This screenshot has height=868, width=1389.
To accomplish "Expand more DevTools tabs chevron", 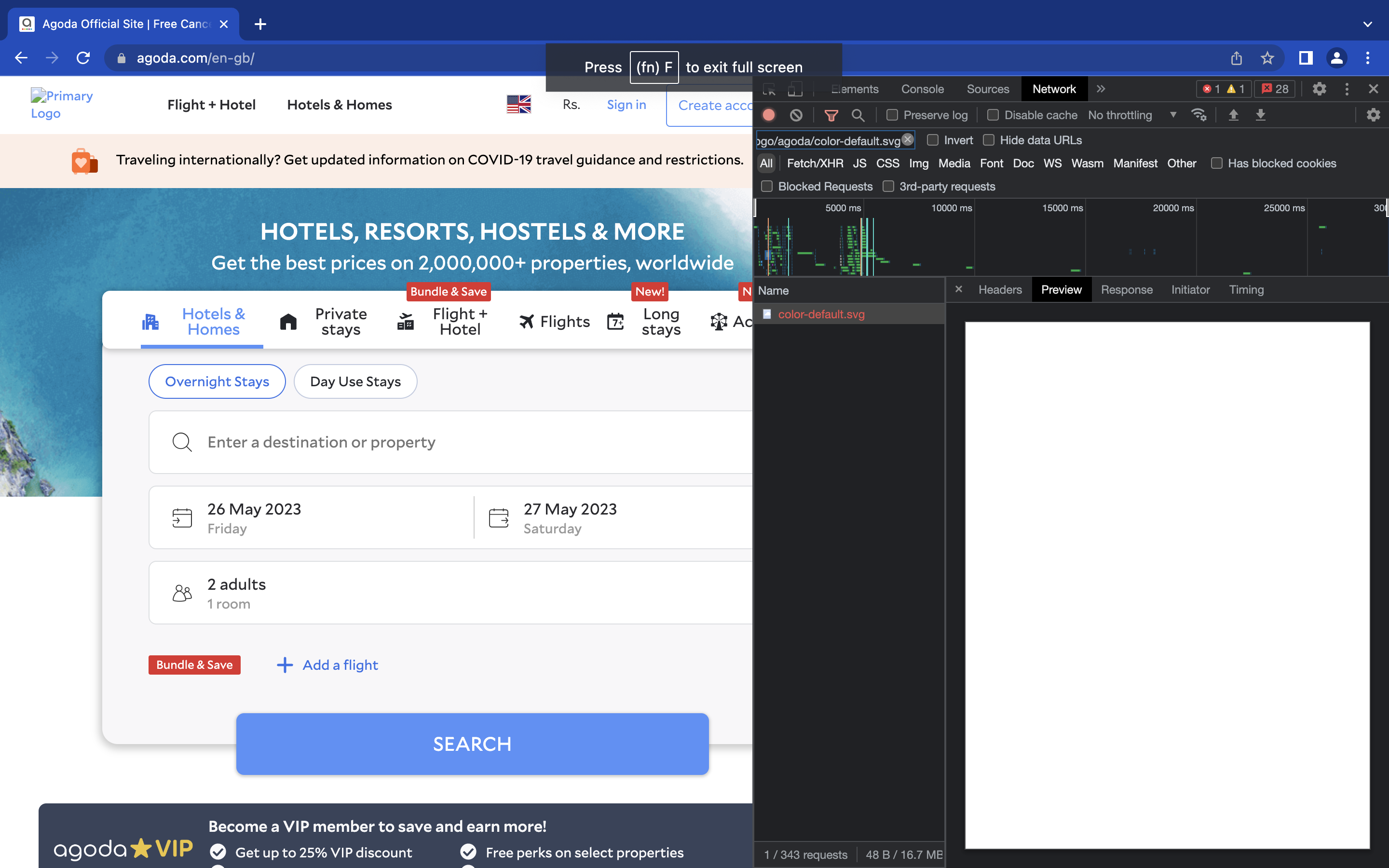I will coord(1100,89).
